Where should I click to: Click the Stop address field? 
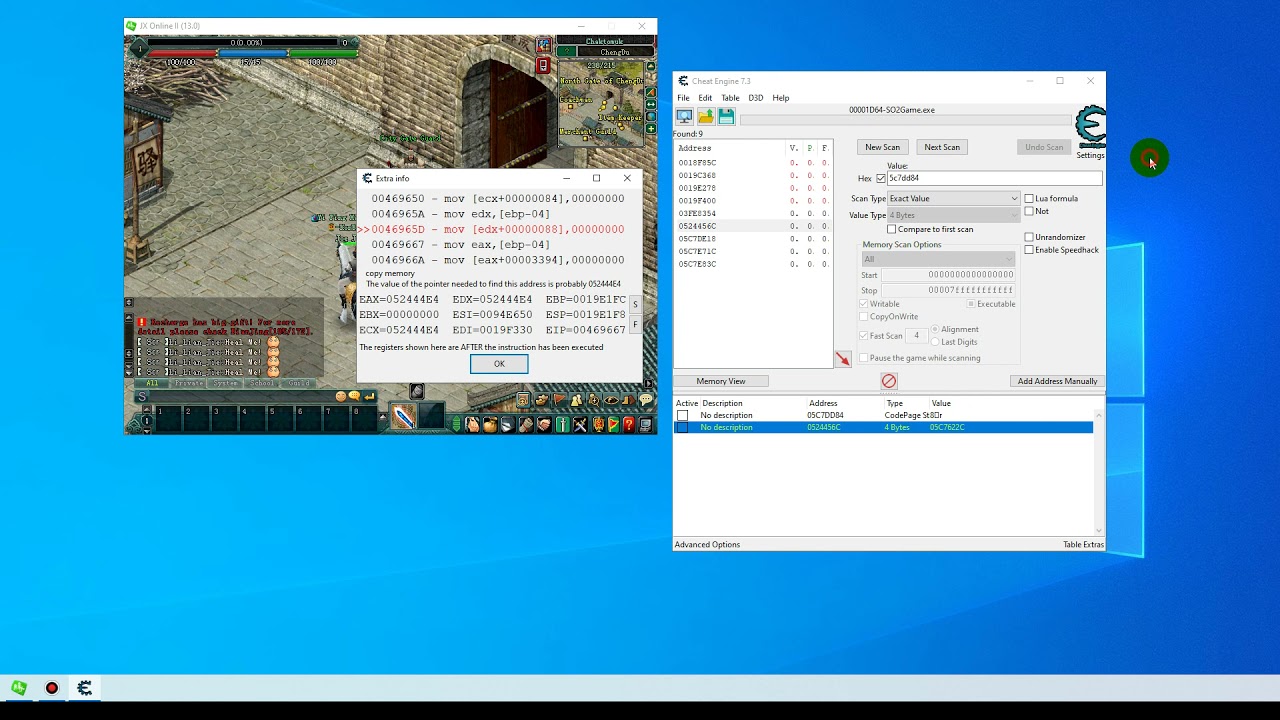[947, 290]
